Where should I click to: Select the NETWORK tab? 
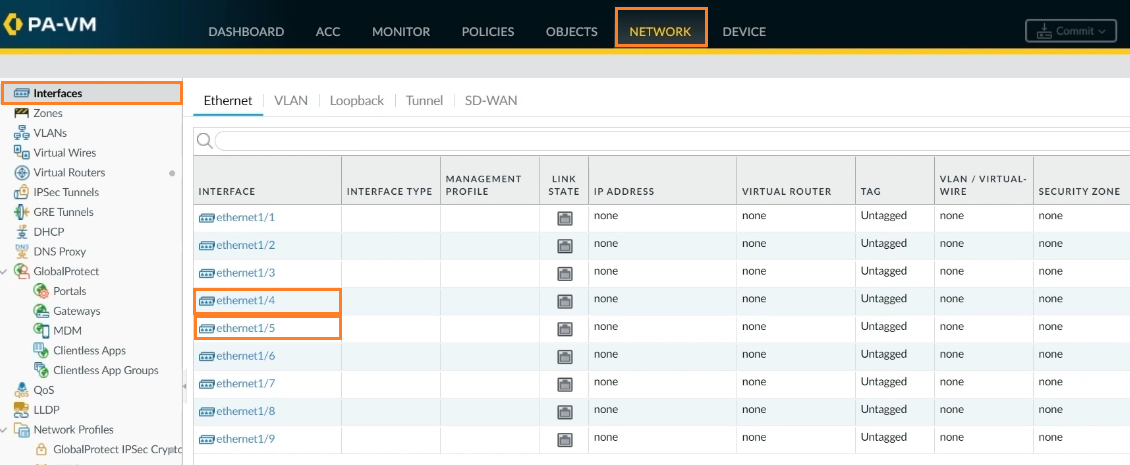660,32
